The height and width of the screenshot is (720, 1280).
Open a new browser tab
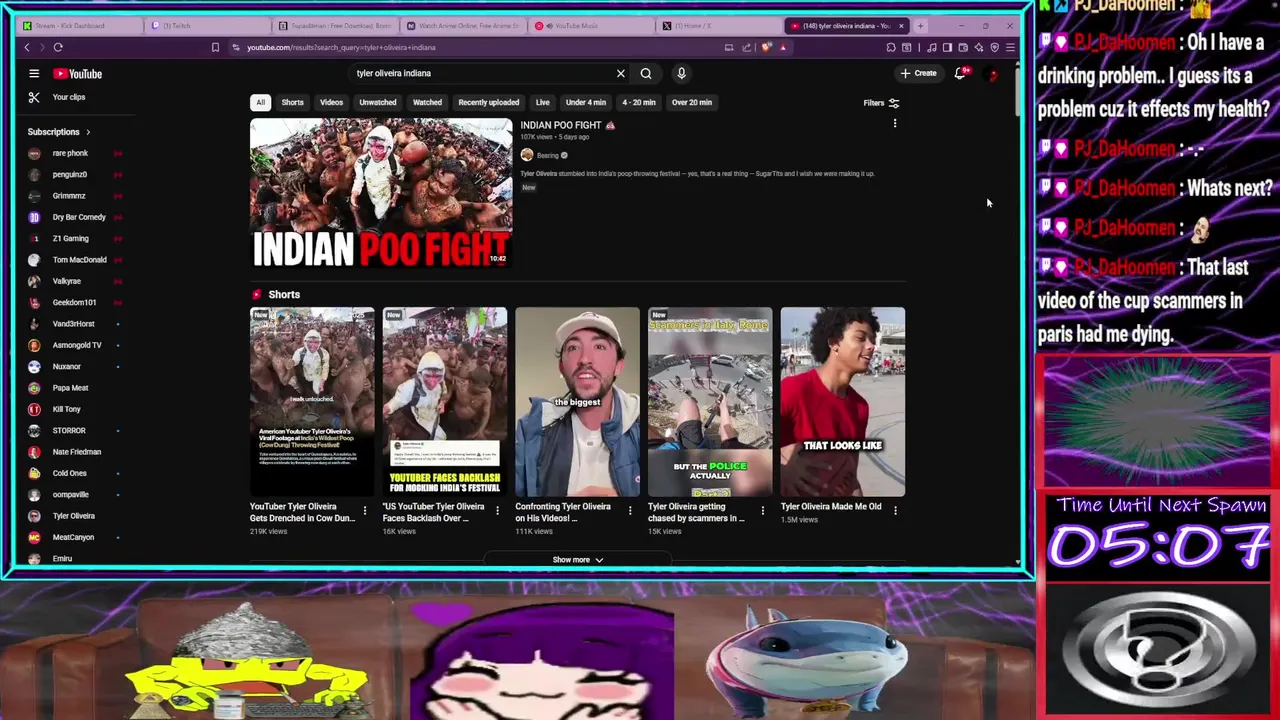[920, 26]
